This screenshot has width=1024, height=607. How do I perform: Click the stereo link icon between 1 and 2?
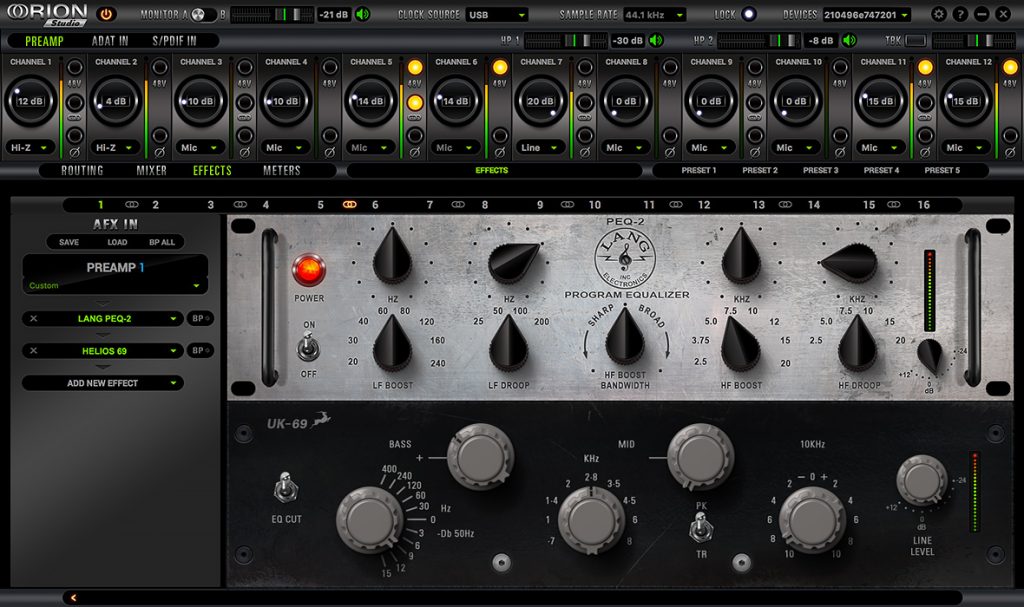coord(131,205)
